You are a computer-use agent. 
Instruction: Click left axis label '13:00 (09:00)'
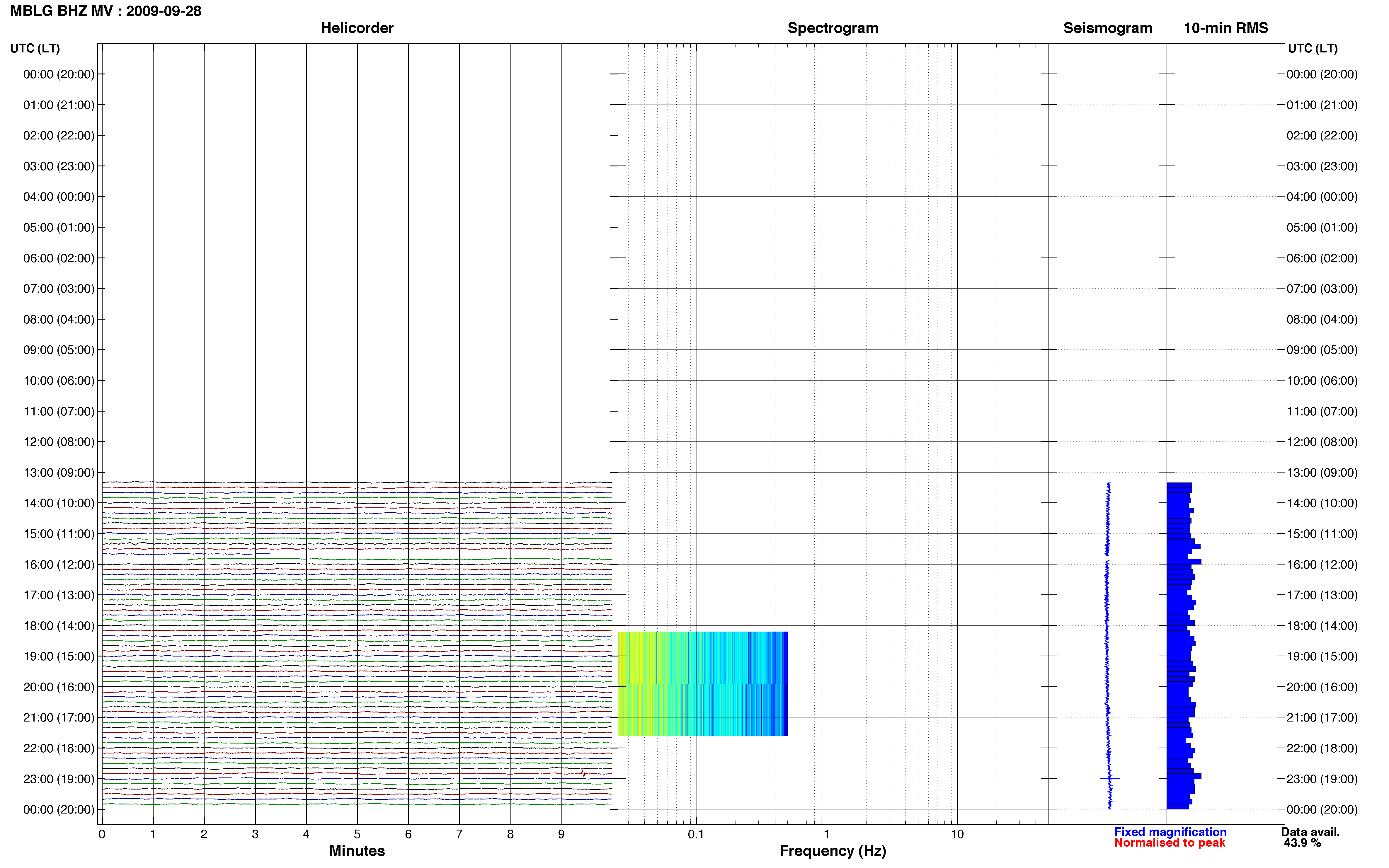59,473
